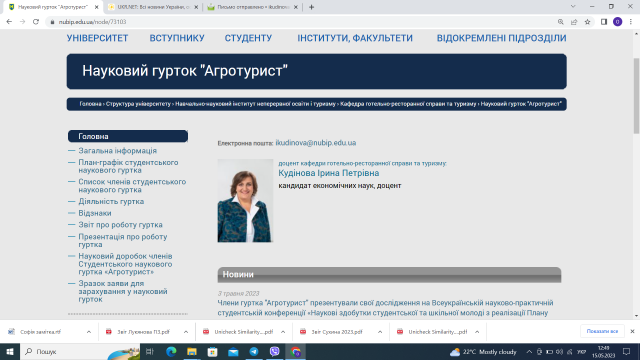
Task: Open the Chrome profile avatar
Action: 617,22
